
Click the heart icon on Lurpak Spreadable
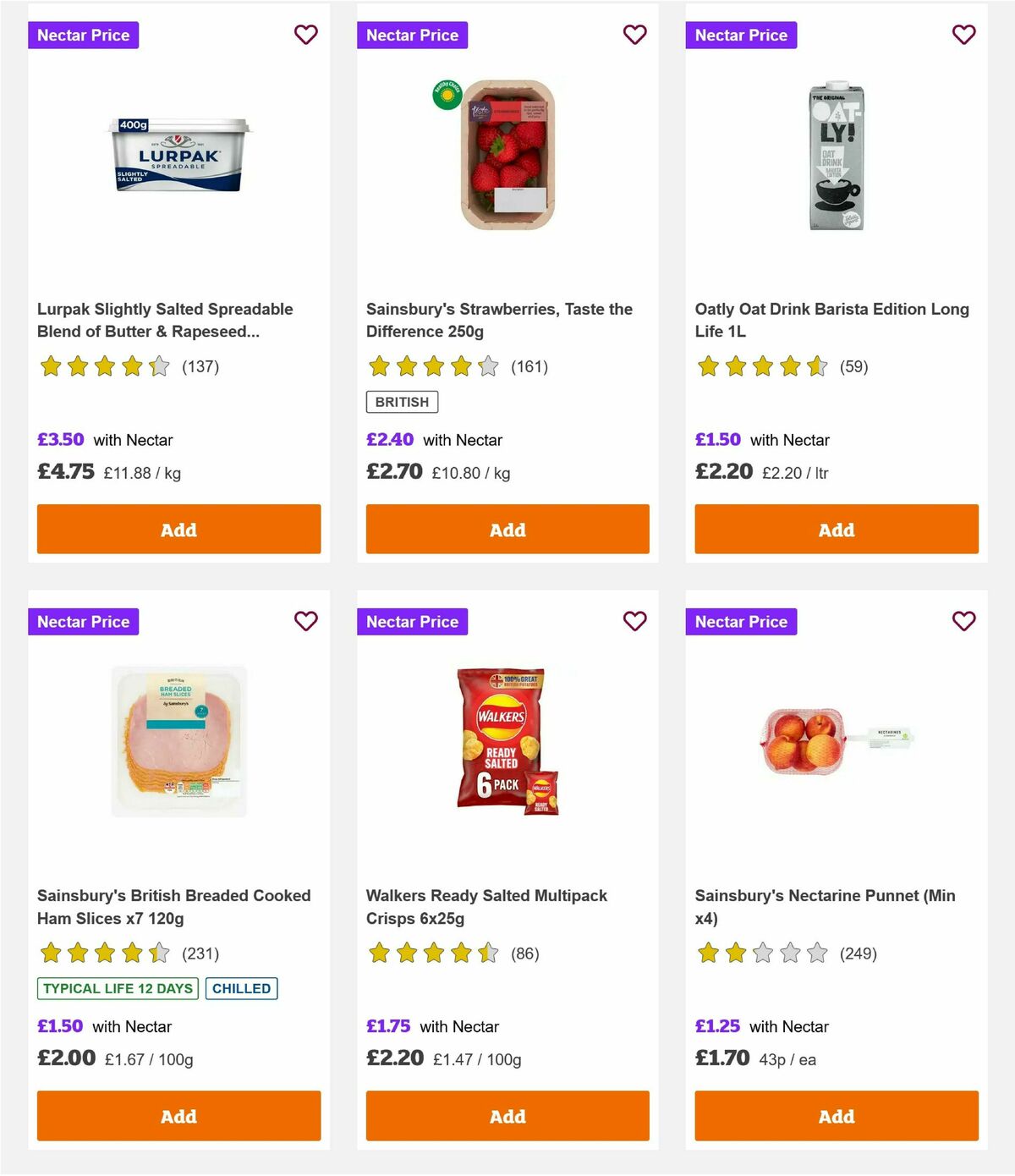click(305, 35)
